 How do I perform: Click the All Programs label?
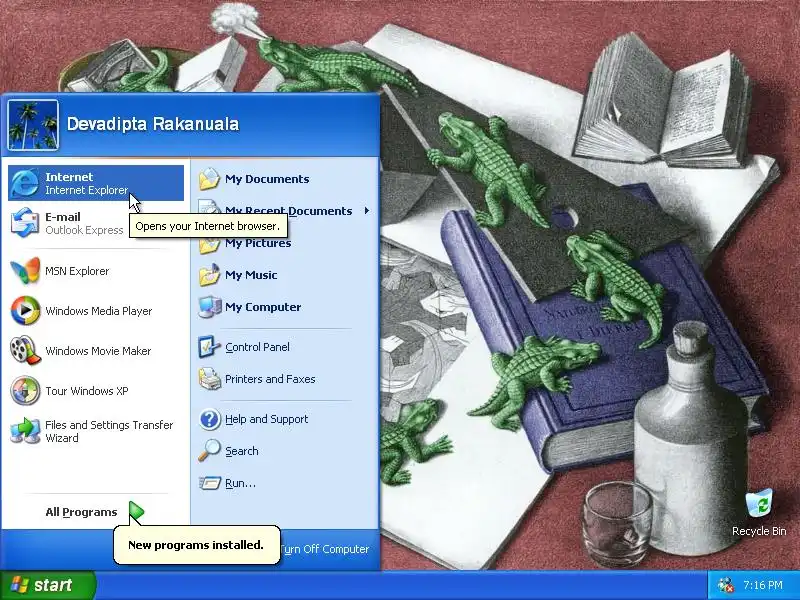point(81,512)
